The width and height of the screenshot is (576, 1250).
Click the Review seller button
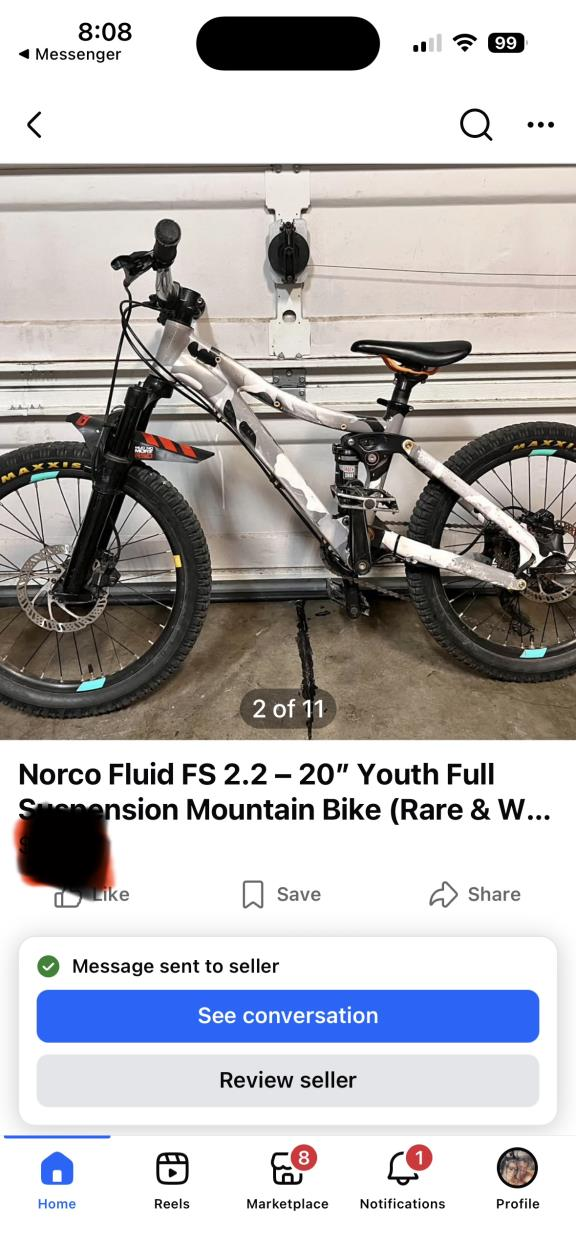pos(288,1080)
